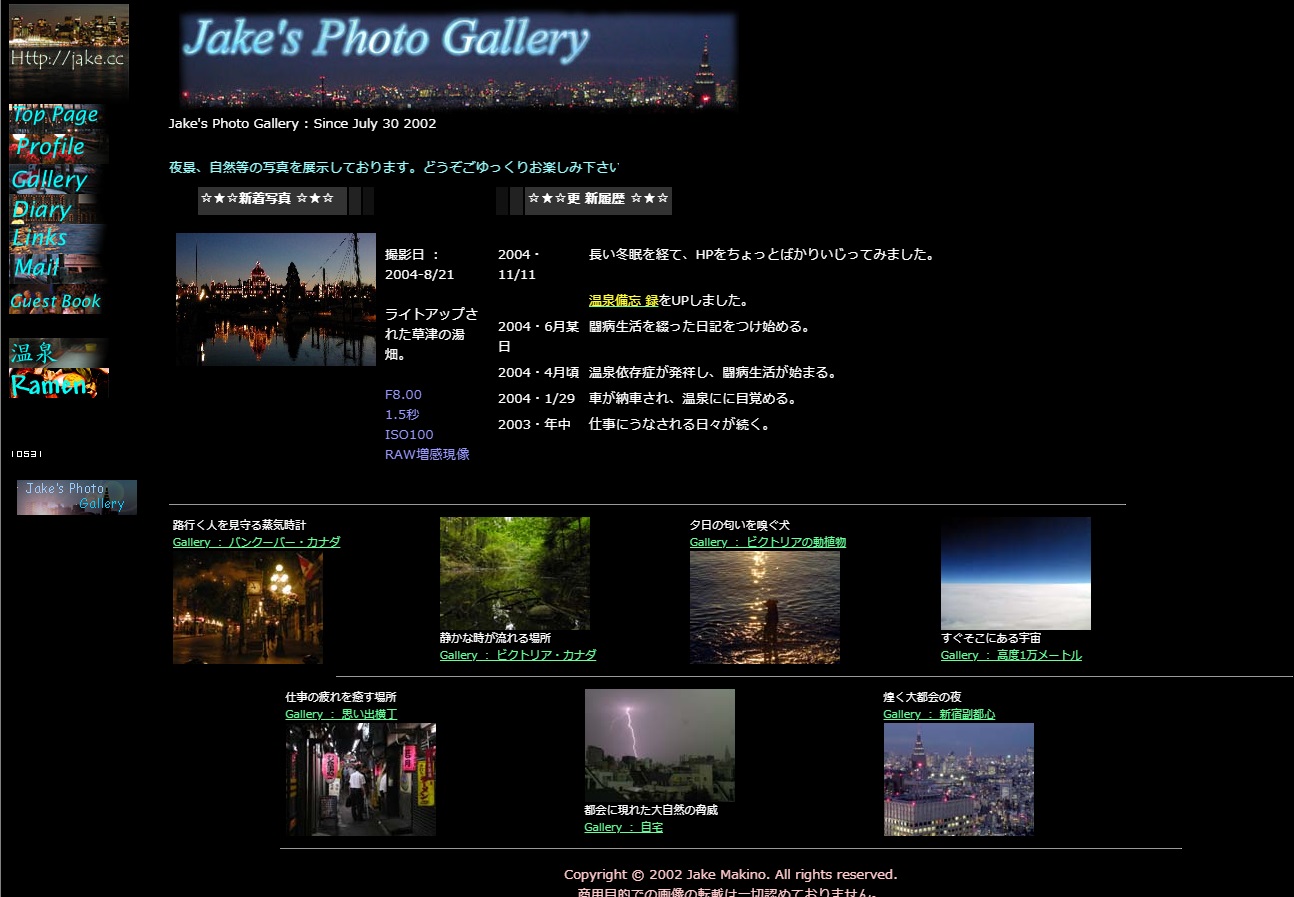Click the Links sidebar image button
Screen dimensions: 1294x897
pos(41,238)
